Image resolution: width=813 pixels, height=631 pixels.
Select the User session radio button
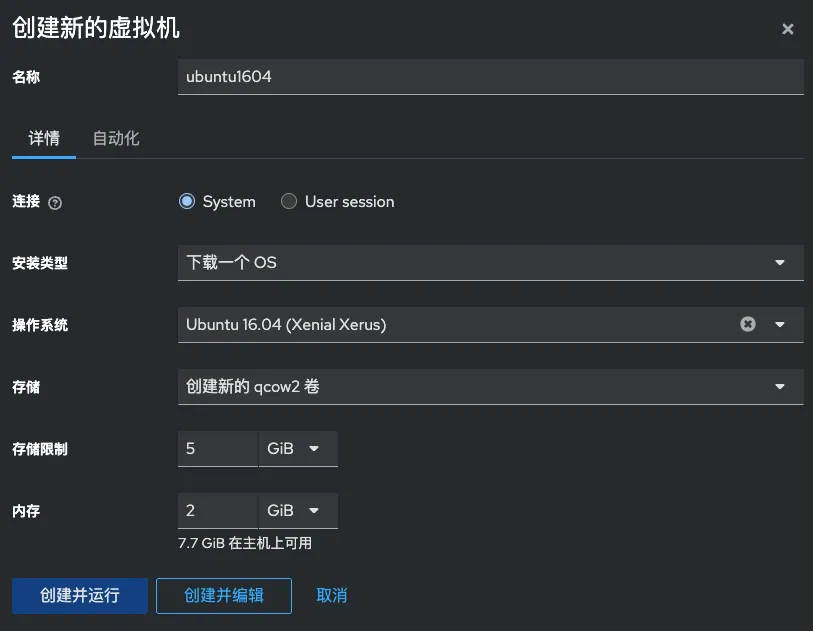coord(289,201)
